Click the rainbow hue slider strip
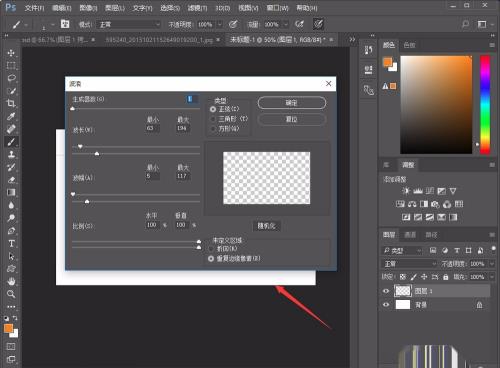500x368 pixels. click(x=485, y=104)
